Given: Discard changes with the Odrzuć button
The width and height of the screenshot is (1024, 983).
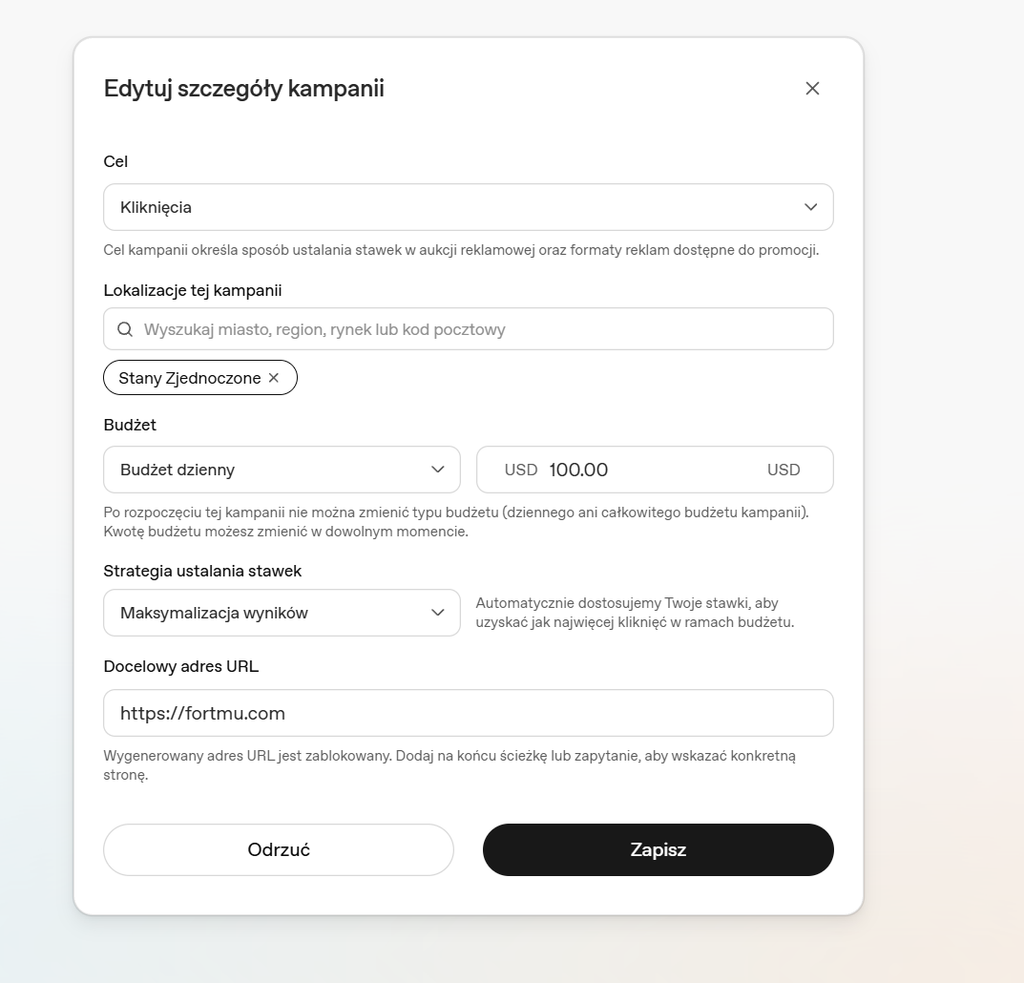Looking at the screenshot, I should click(x=278, y=850).
